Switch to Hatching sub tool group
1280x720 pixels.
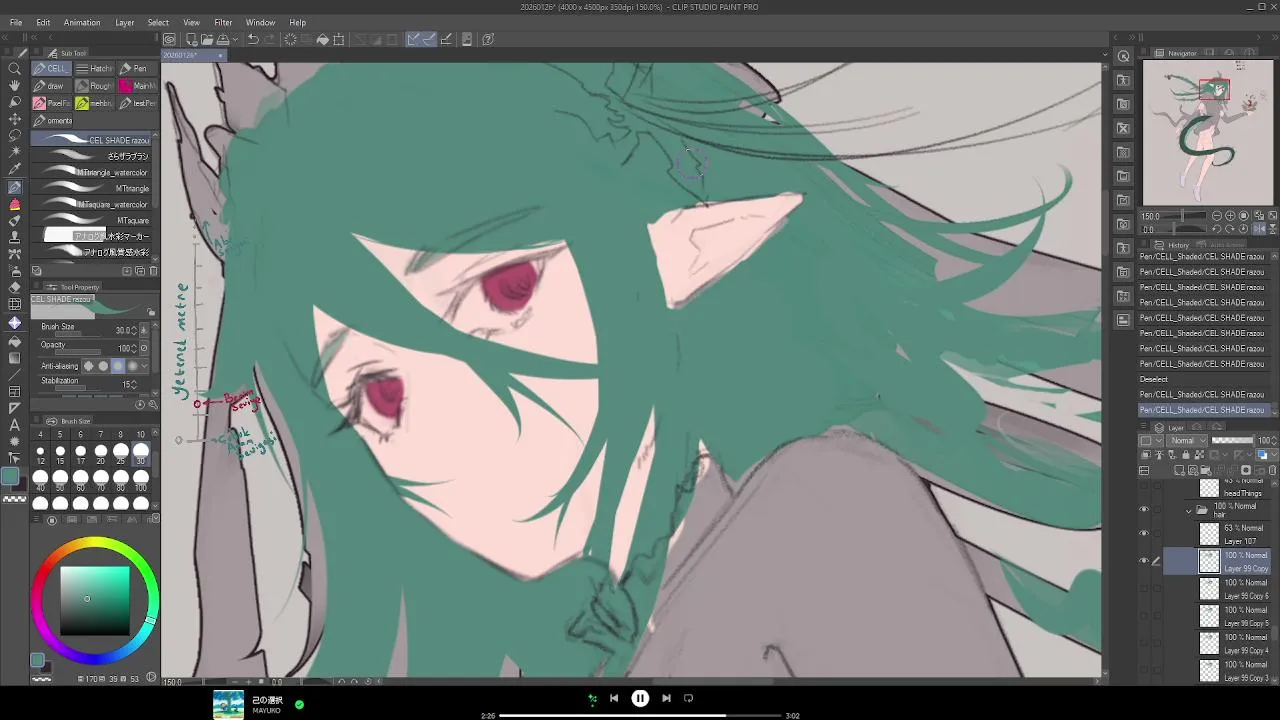[95, 69]
